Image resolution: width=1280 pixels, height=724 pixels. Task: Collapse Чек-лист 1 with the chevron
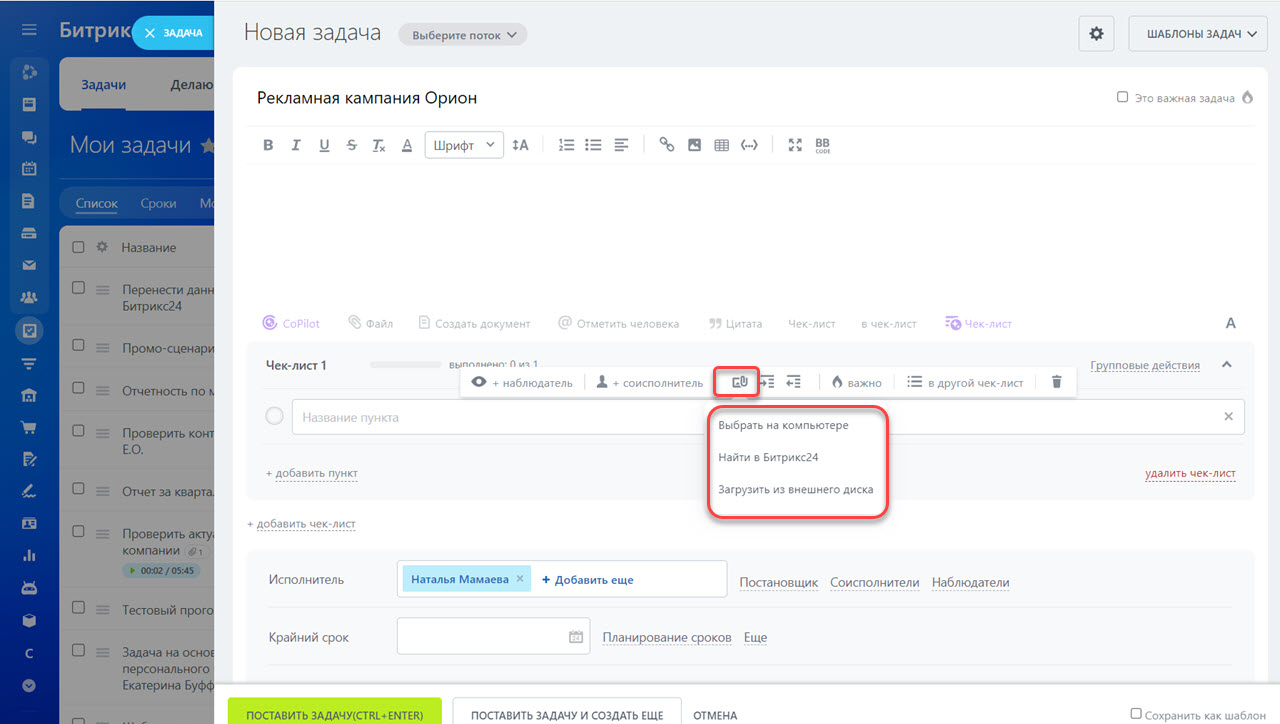click(1227, 365)
